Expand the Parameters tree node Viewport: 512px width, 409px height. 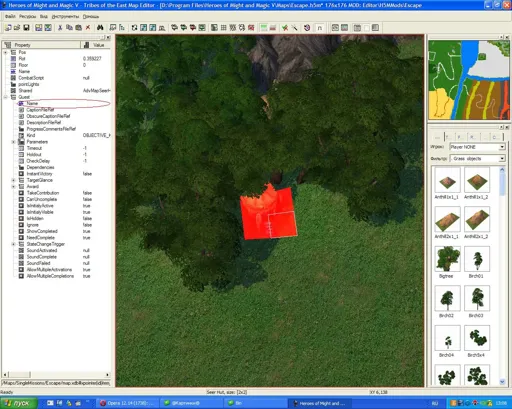tap(13, 142)
